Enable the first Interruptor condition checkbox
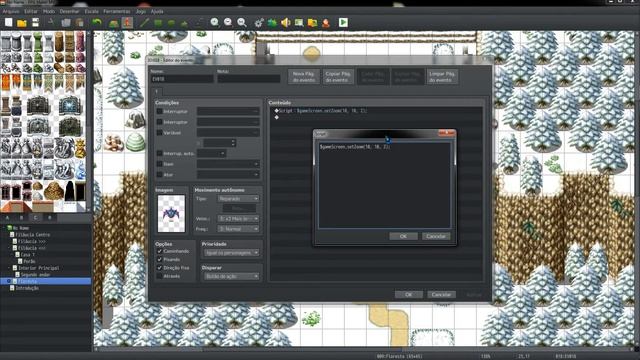The image size is (640, 360). [x=160, y=111]
